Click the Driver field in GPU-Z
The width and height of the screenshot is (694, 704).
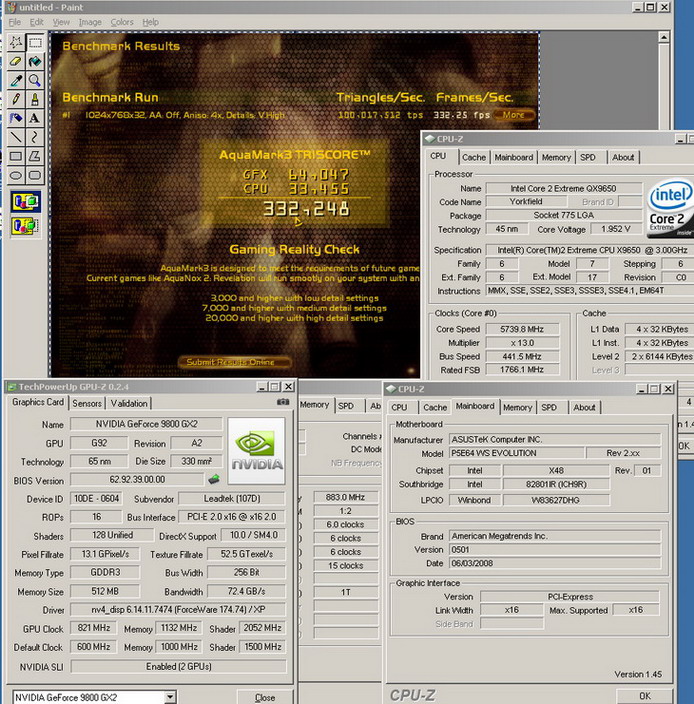[178, 610]
